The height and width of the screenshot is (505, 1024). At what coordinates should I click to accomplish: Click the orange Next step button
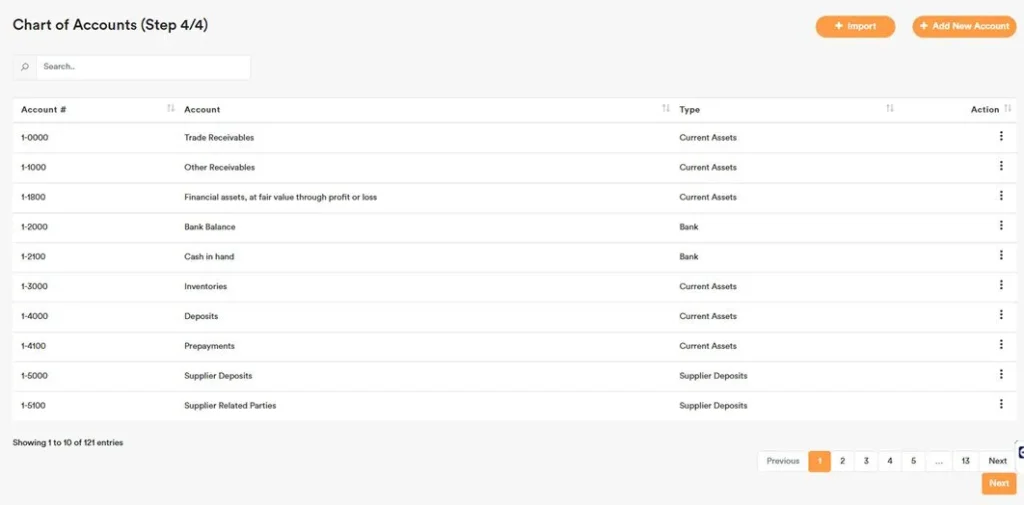click(998, 483)
